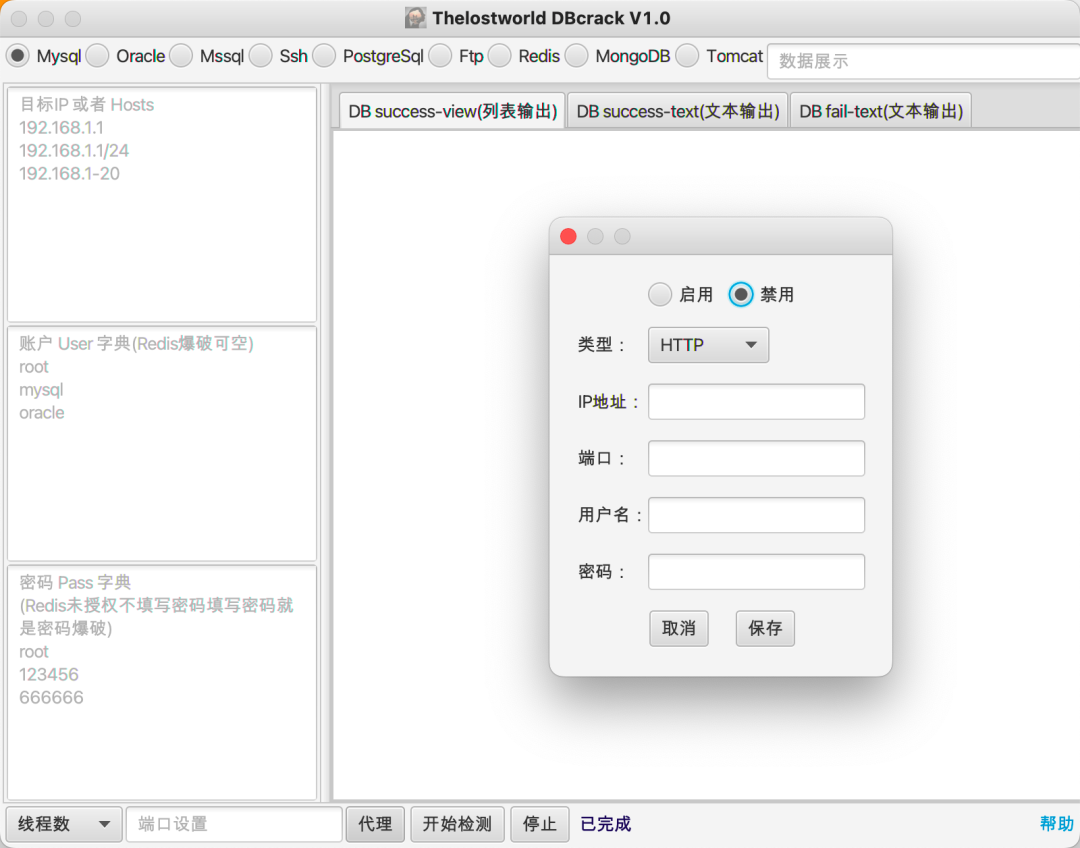Select the Tomcat radio button
Screen dimensions: 1080x848
[x=687, y=56]
